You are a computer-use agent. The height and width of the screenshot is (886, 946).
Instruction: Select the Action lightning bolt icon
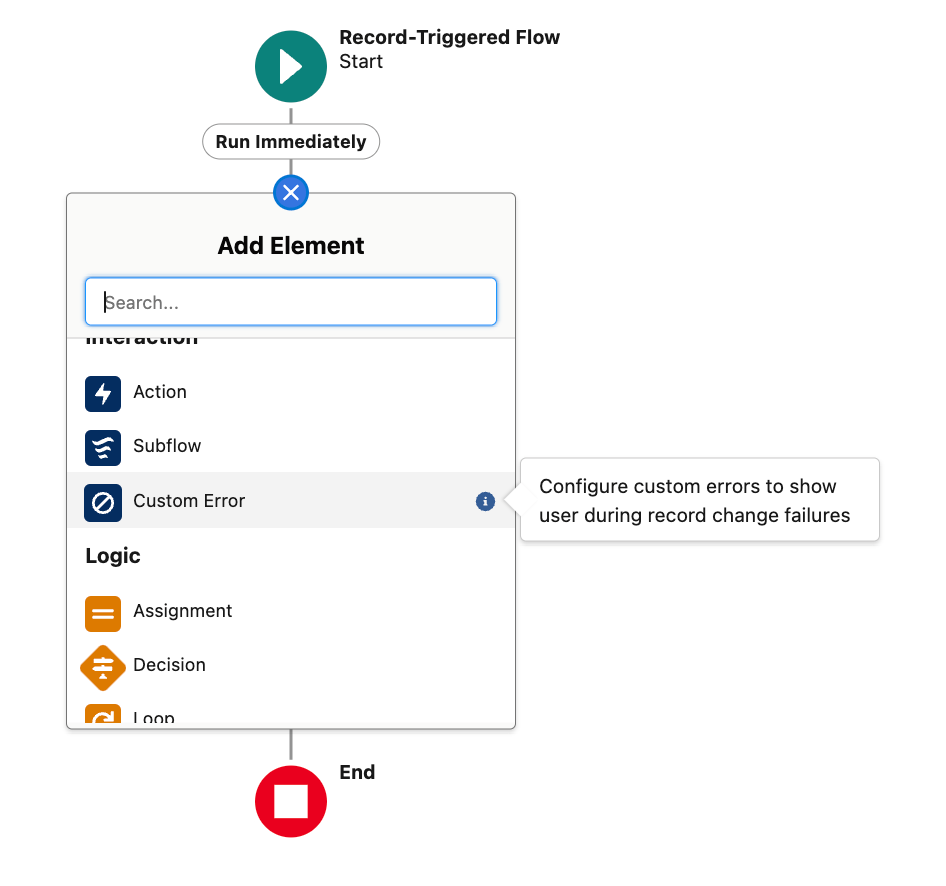click(103, 393)
